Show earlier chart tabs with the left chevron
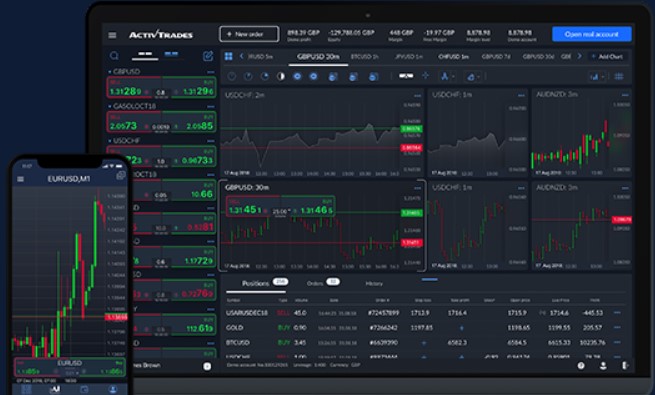Screen dimensions: 655x395 241,56
